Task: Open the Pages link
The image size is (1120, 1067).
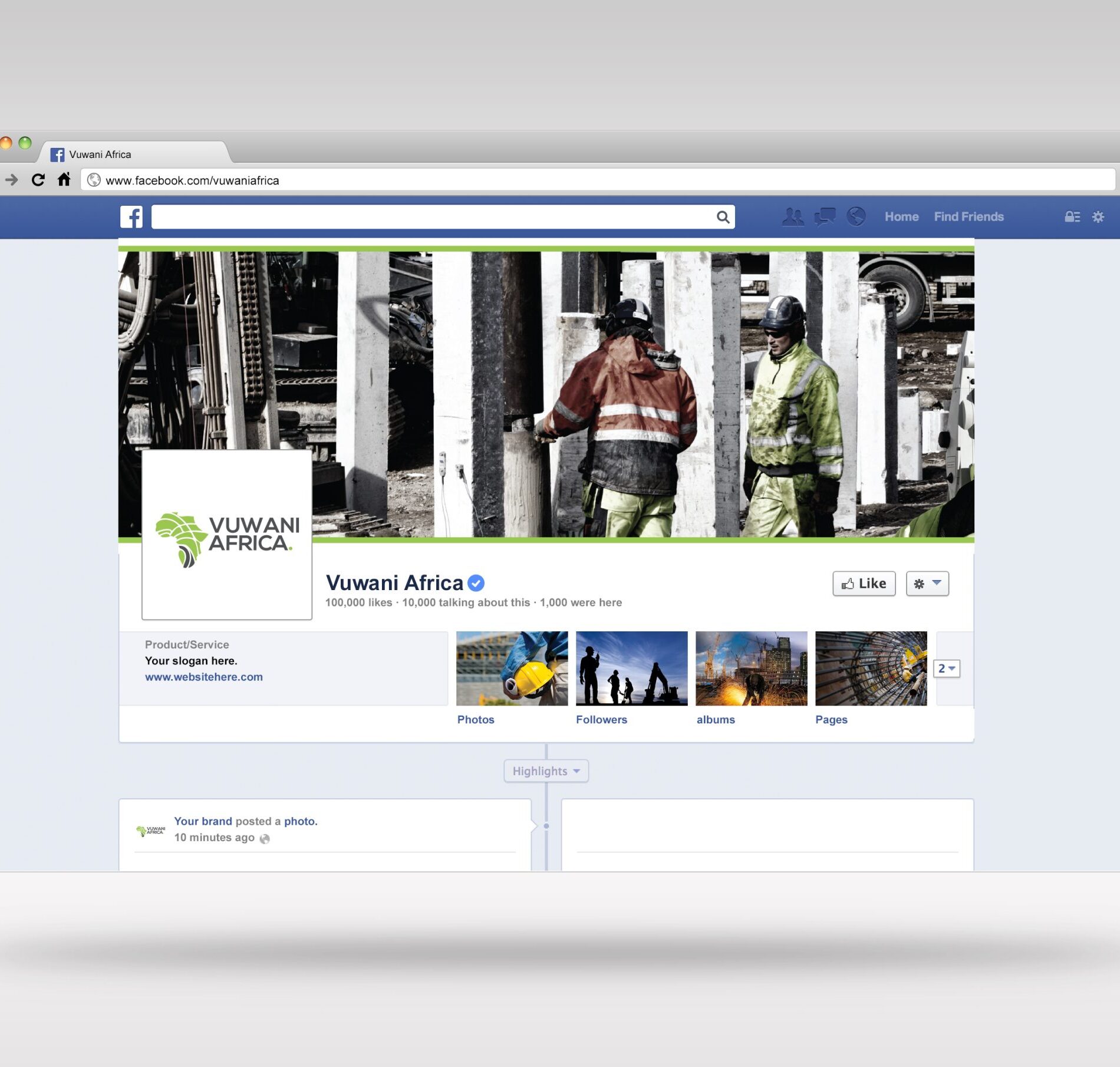Action: point(831,720)
